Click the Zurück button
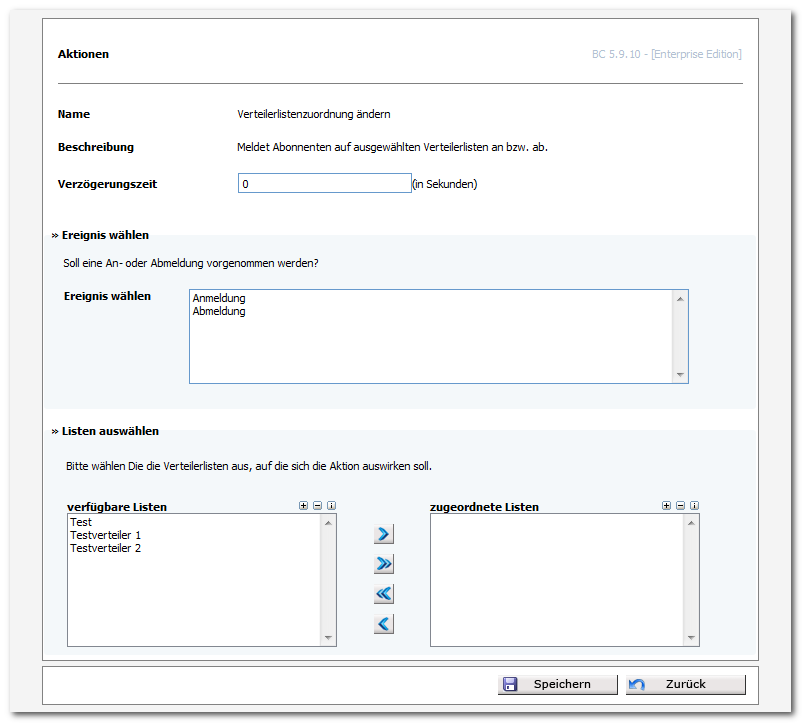 pos(685,684)
